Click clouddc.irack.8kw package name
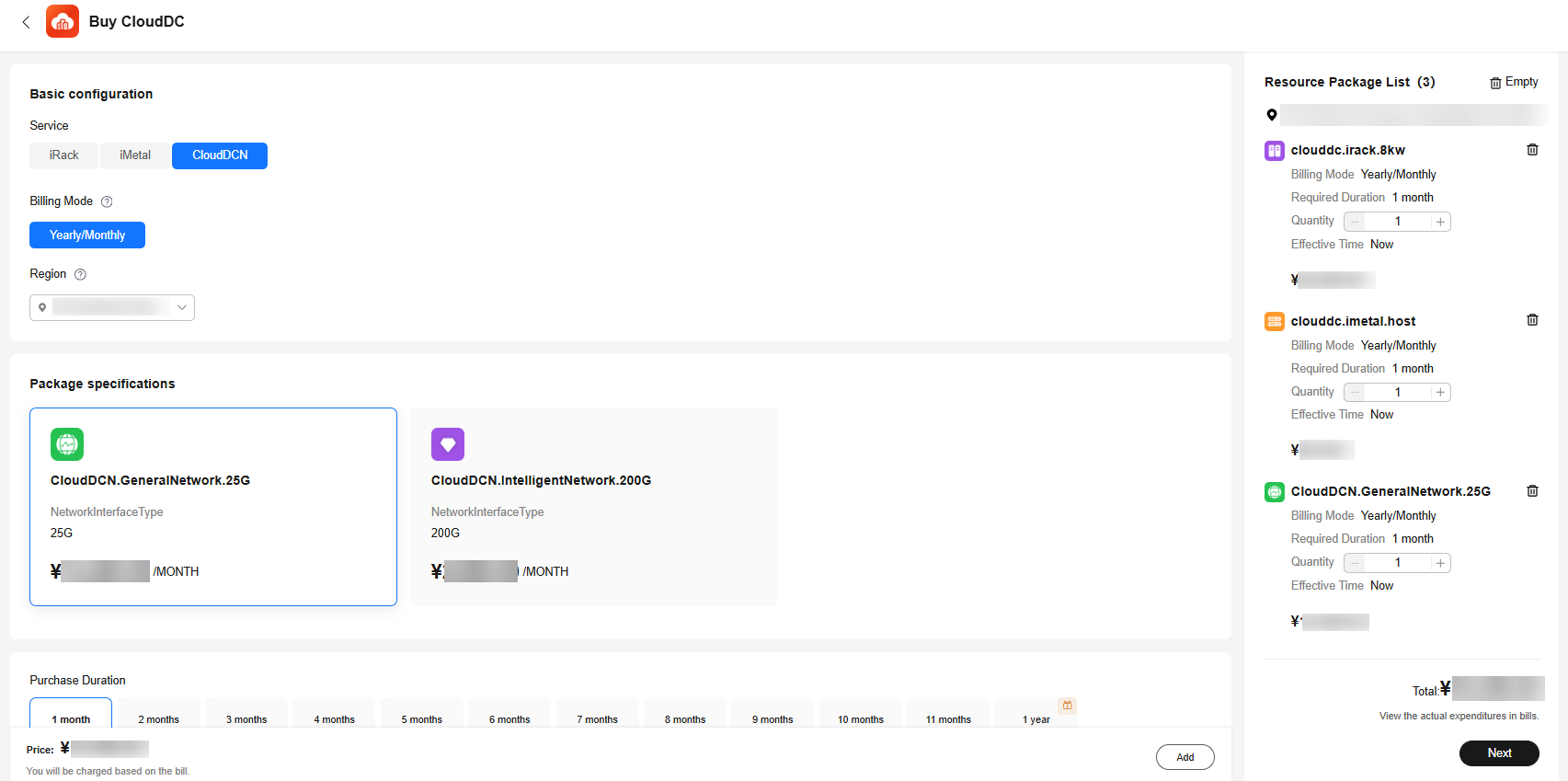 (x=1347, y=150)
